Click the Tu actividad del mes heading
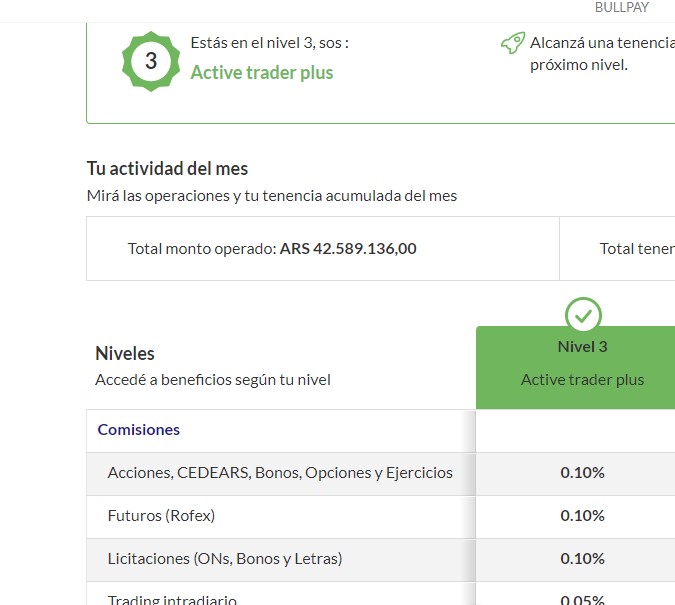675x605 pixels. [167, 168]
